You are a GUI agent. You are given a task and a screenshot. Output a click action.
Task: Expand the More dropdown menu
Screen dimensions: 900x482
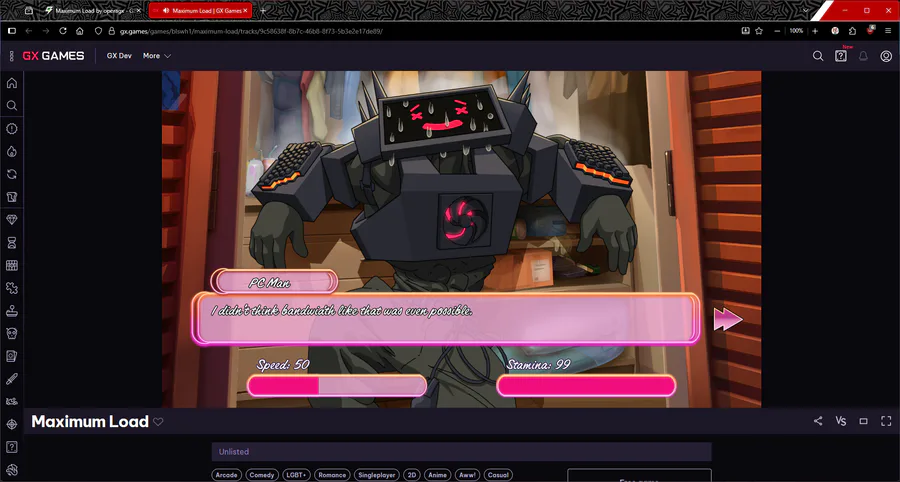click(x=157, y=56)
